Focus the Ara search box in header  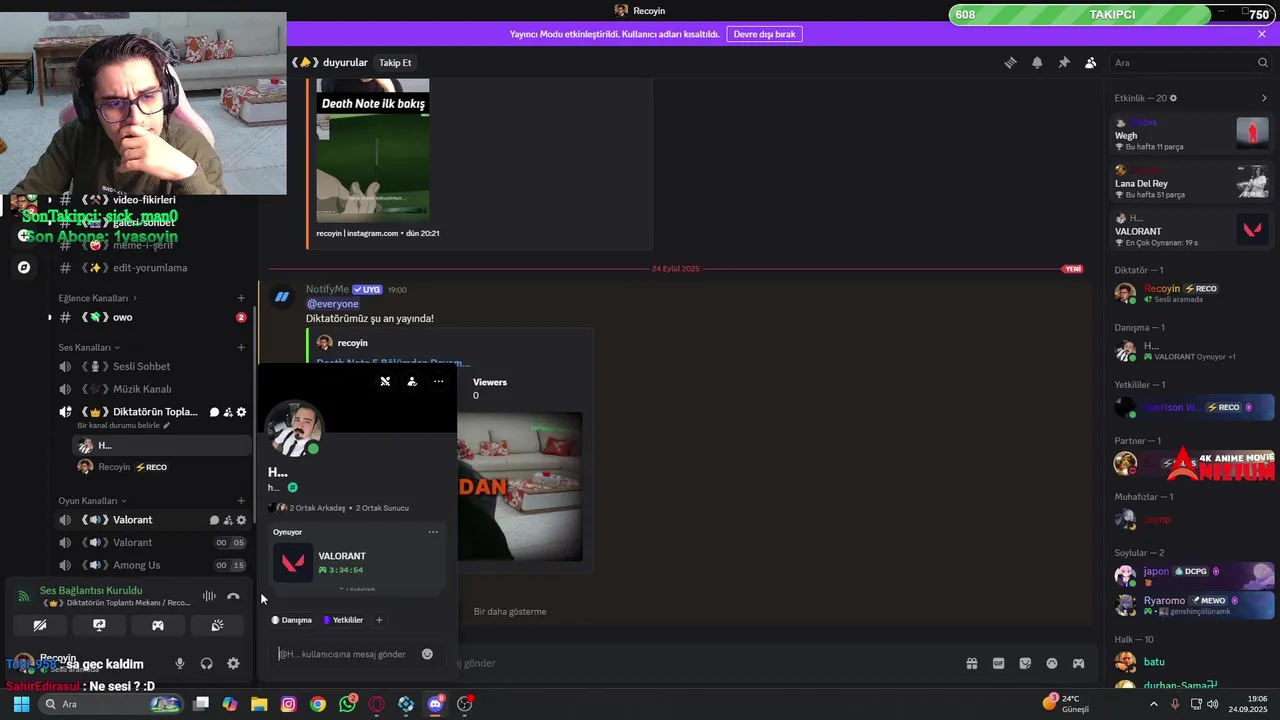pyautogui.click(x=1190, y=62)
